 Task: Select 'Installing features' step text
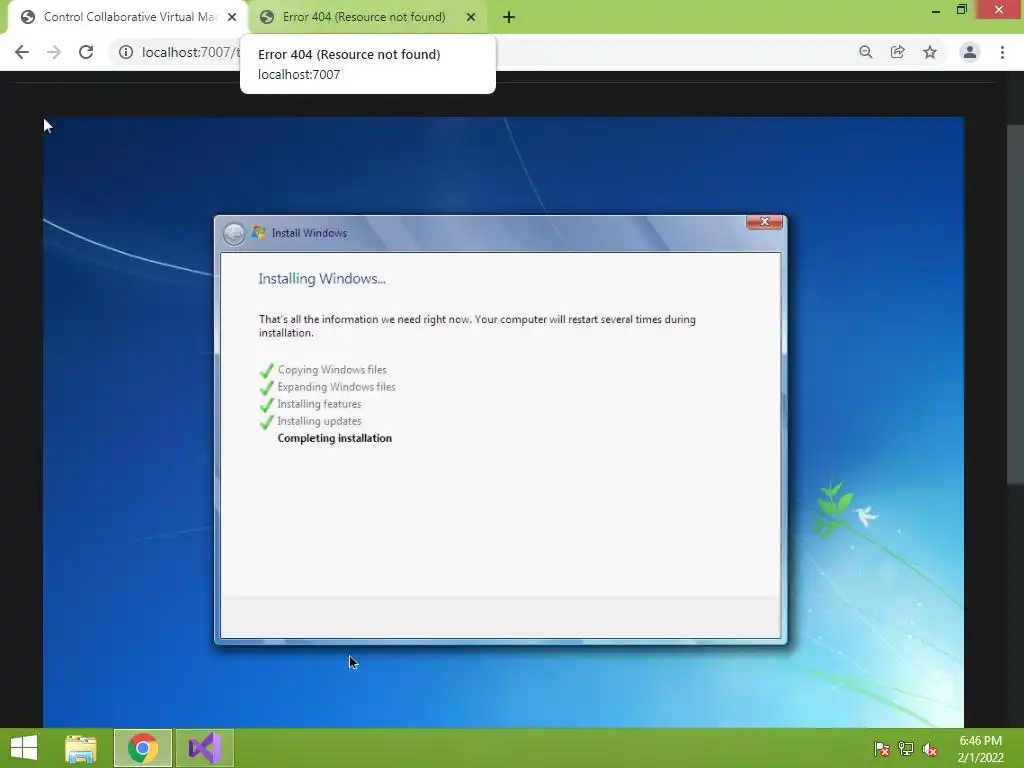click(319, 404)
